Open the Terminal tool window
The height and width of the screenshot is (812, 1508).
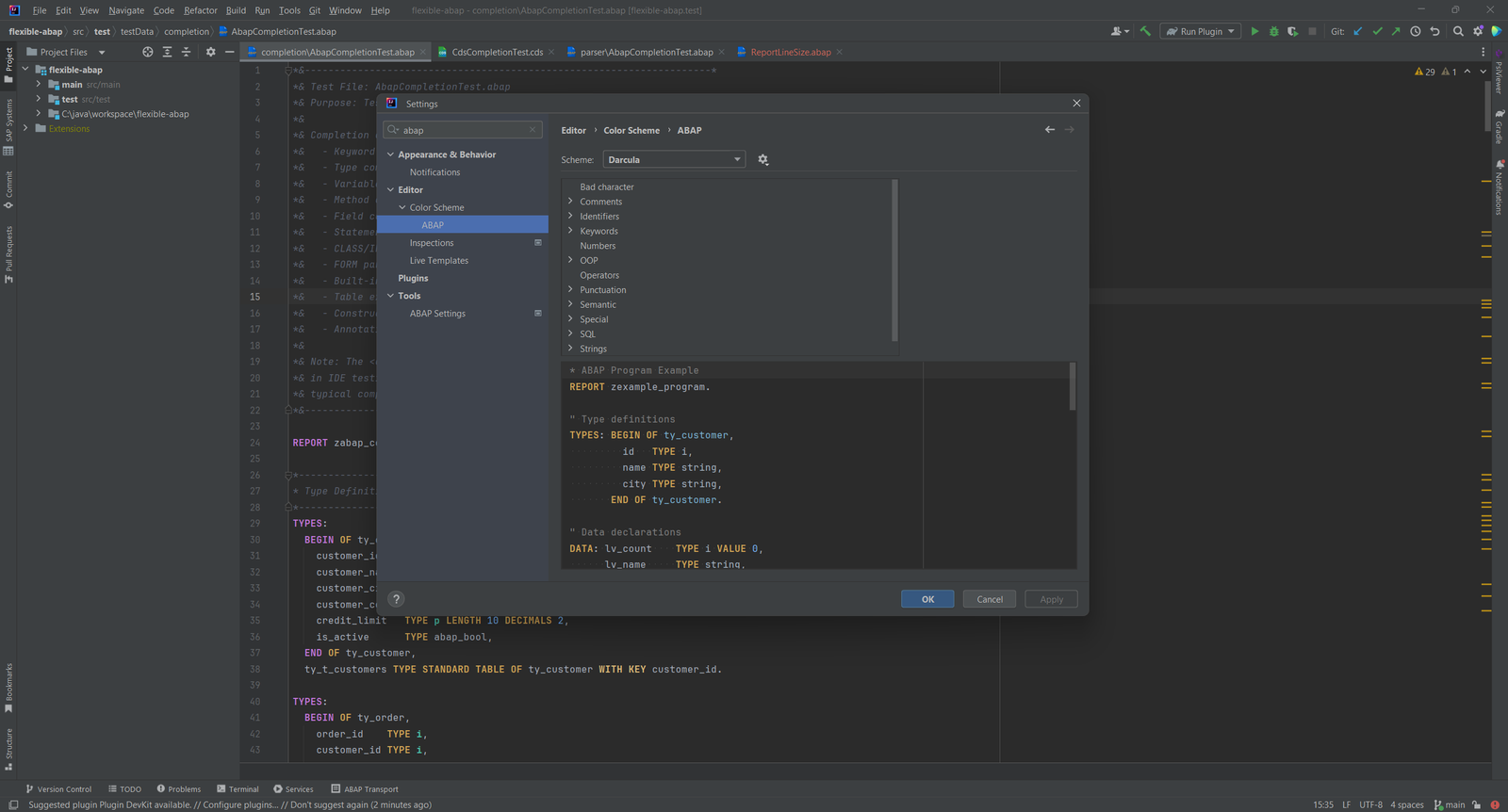click(x=238, y=789)
